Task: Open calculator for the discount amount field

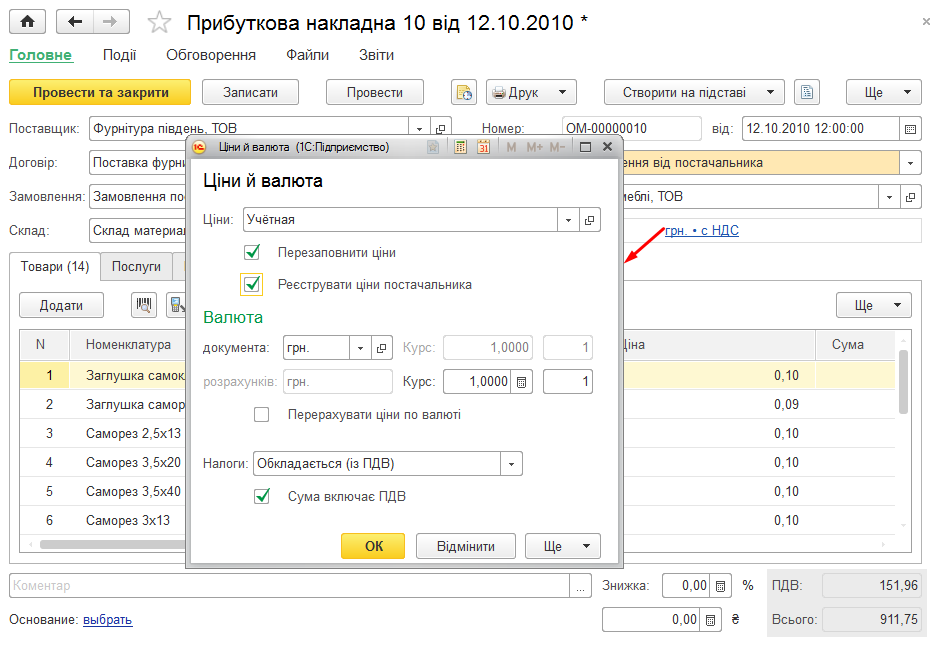Action: (711, 620)
